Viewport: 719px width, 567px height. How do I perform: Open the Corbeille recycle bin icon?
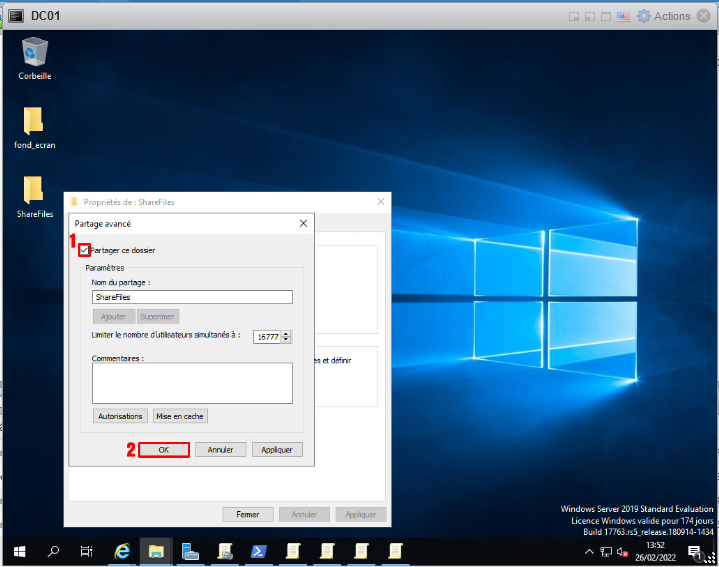coord(34,52)
